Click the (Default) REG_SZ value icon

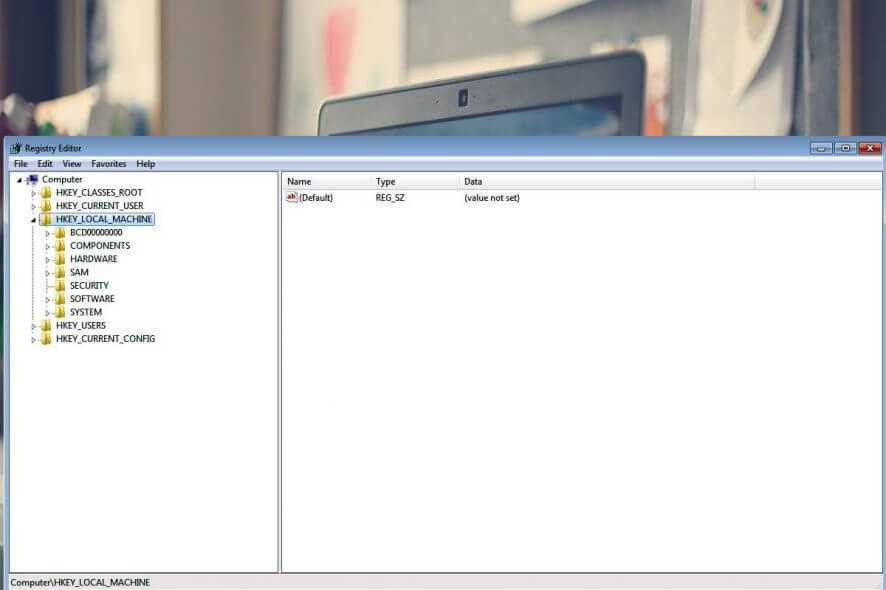(x=291, y=197)
